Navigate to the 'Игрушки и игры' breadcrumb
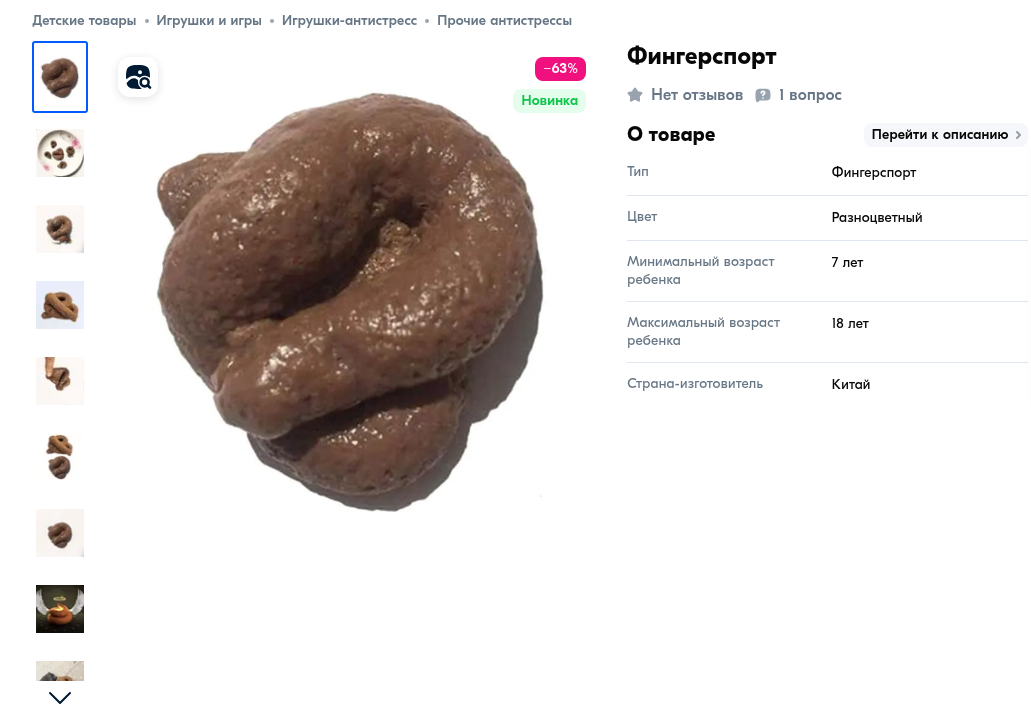This screenshot has height=720, width=1031. [x=209, y=20]
